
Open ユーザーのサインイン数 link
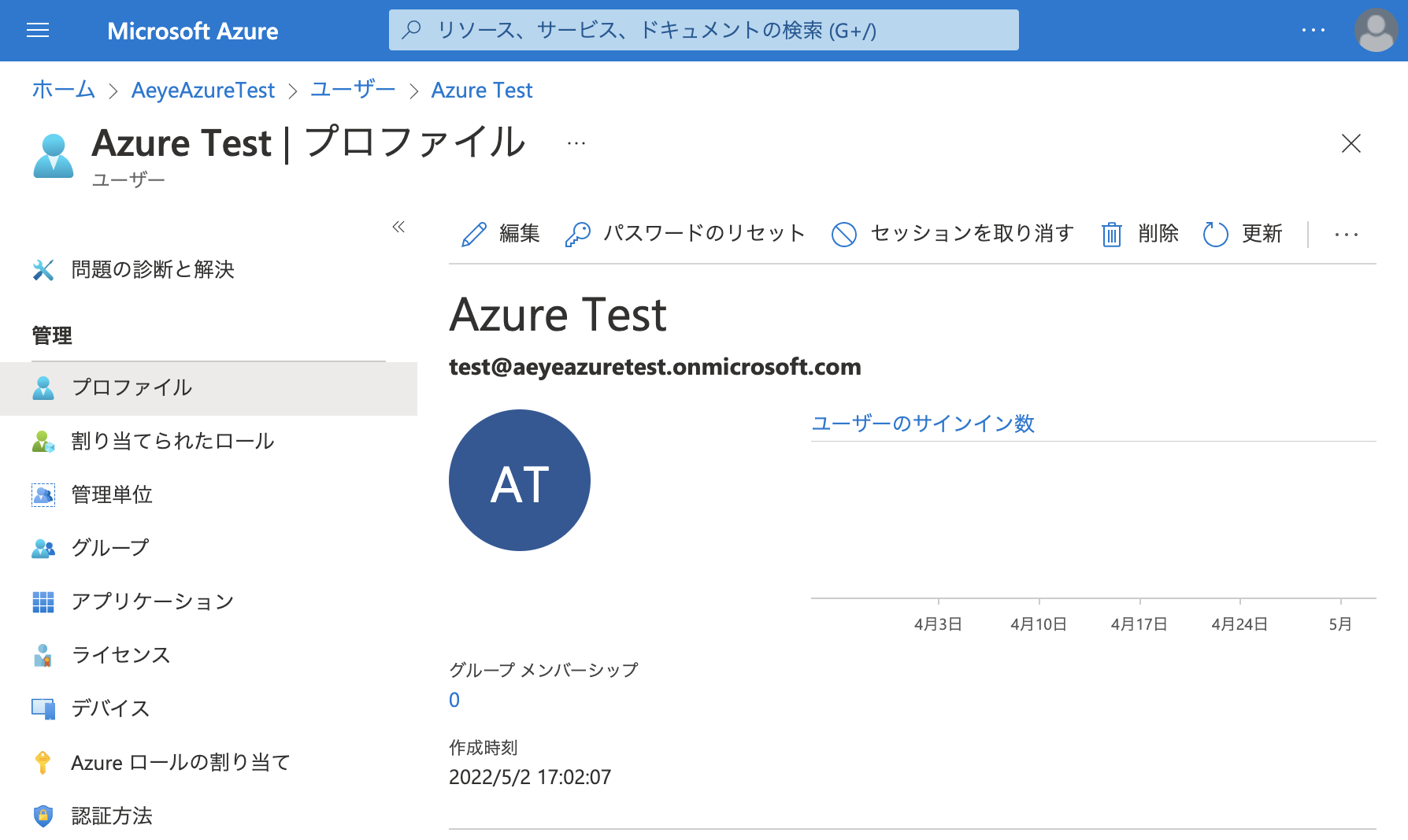[923, 424]
